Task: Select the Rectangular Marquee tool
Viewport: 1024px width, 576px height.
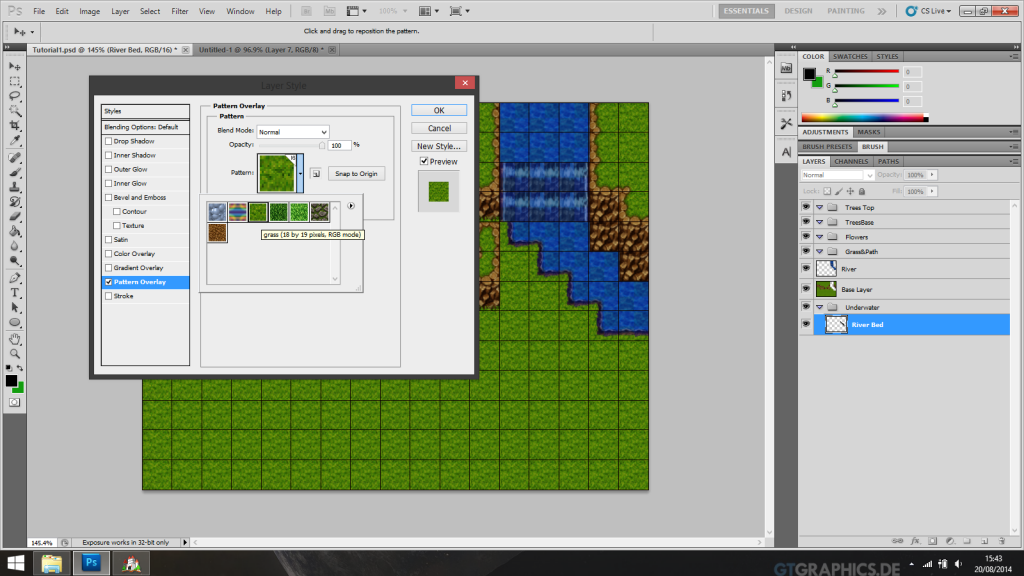Action: point(14,82)
